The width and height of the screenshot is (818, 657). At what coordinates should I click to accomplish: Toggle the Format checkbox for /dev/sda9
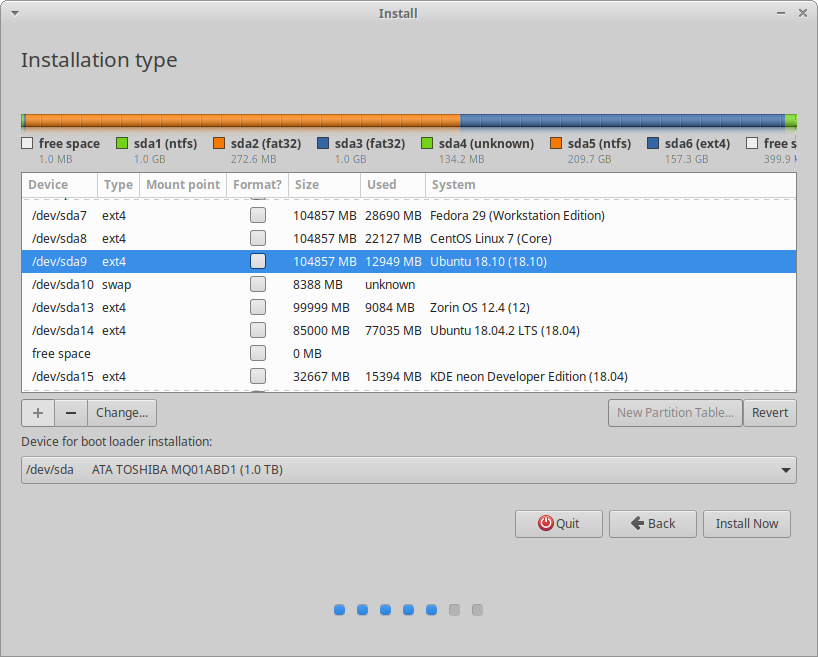point(258,261)
